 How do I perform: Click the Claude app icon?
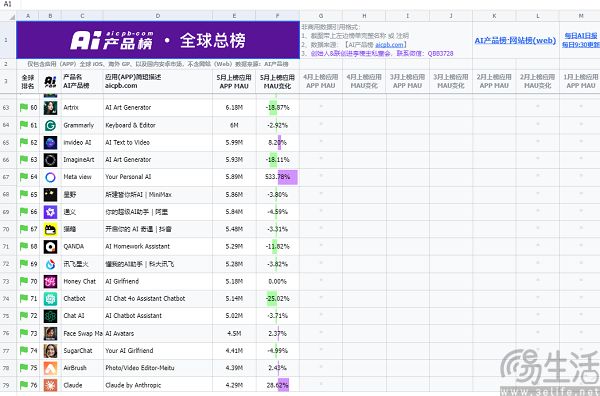pyautogui.click(x=50, y=385)
